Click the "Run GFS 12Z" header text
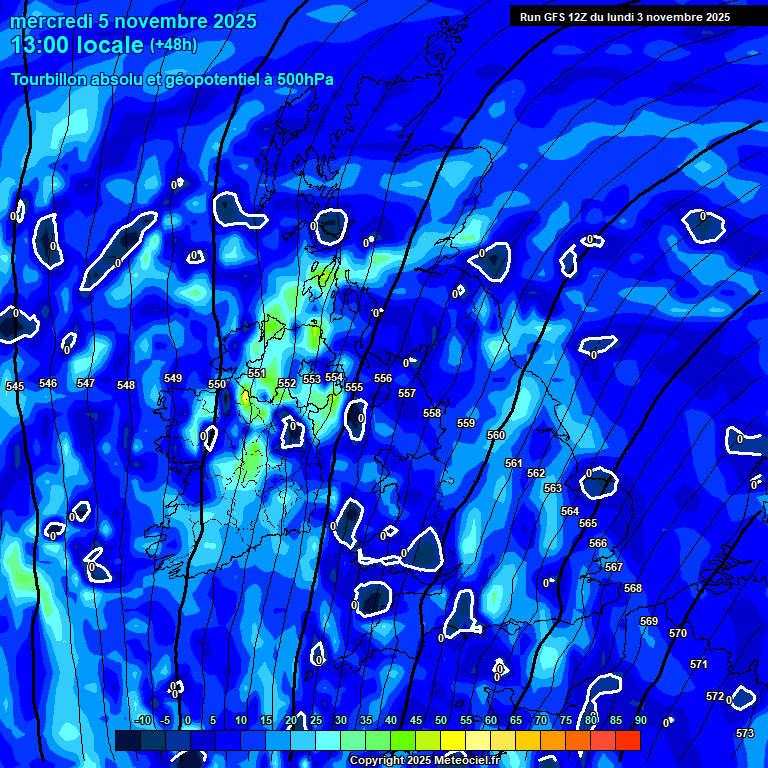Screen dimensions: 768x768 [624, 17]
